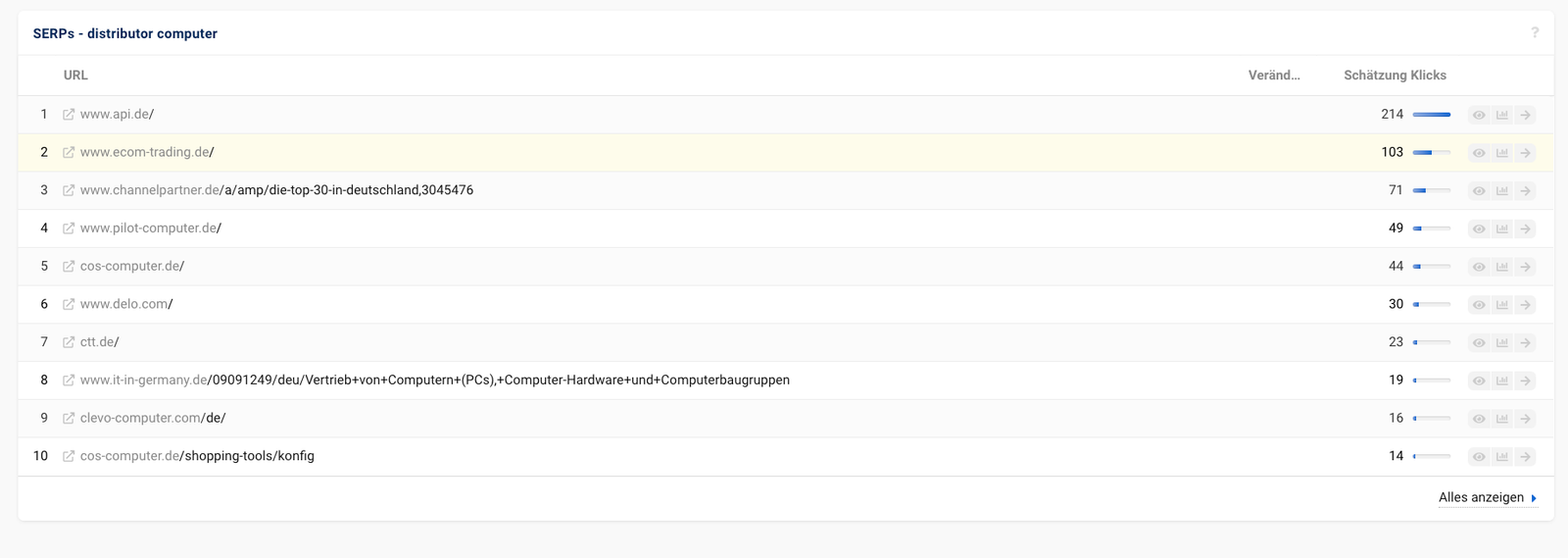Click arrow icon in www.delo.com row

[x=1525, y=305]
